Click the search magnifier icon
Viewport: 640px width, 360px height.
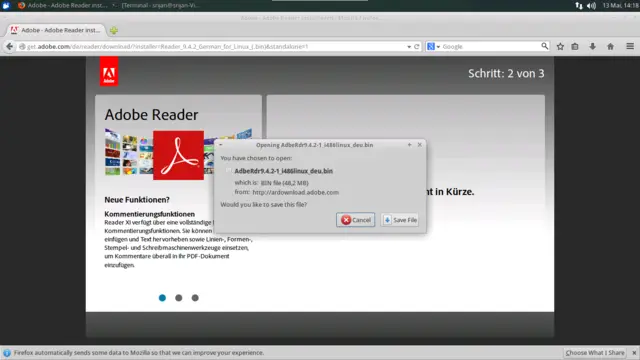(544, 46)
